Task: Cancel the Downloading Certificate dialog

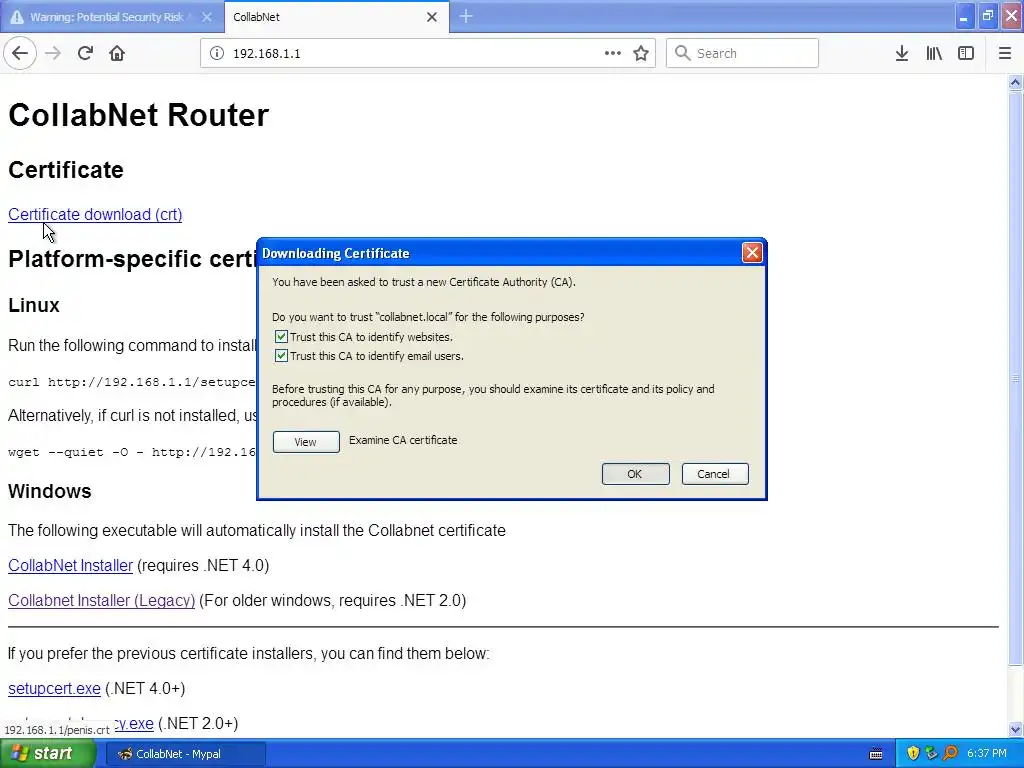Action: tap(714, 474)
